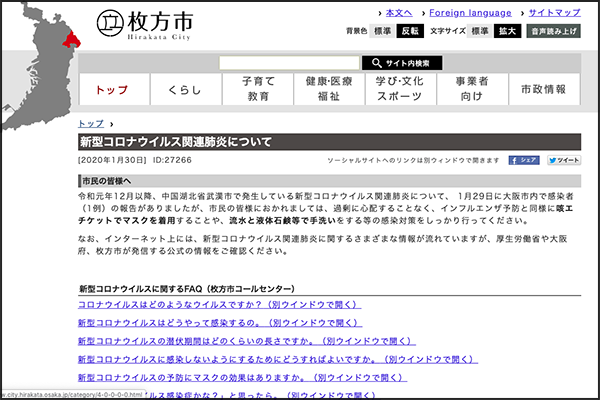Enlarge text with 拡大 button

pyautogui.click(x=508, y=31)
